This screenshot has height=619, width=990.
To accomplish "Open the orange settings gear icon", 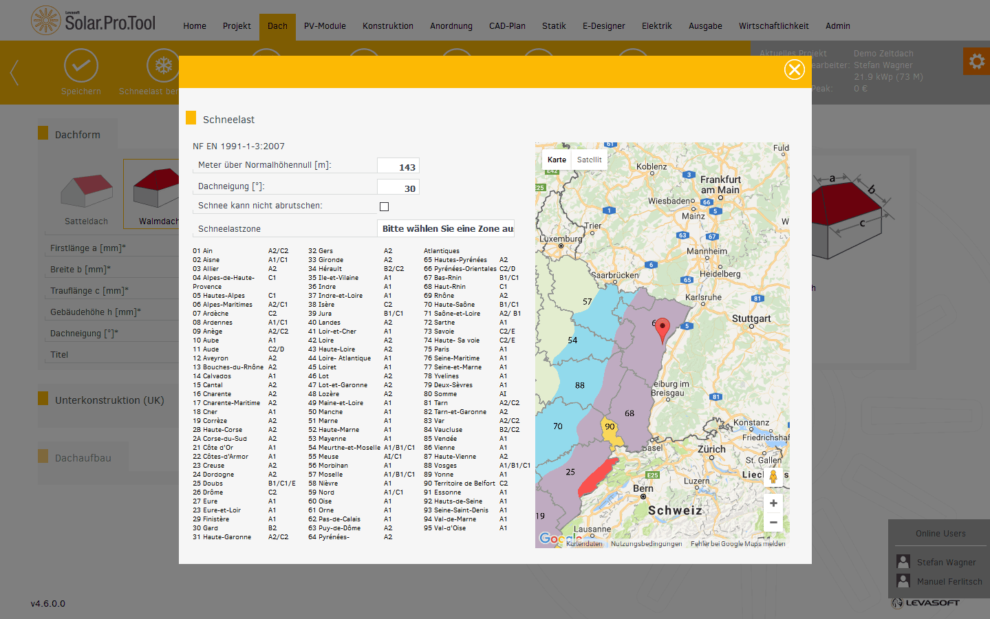I will pyautogui.click(x=975, y=62).
